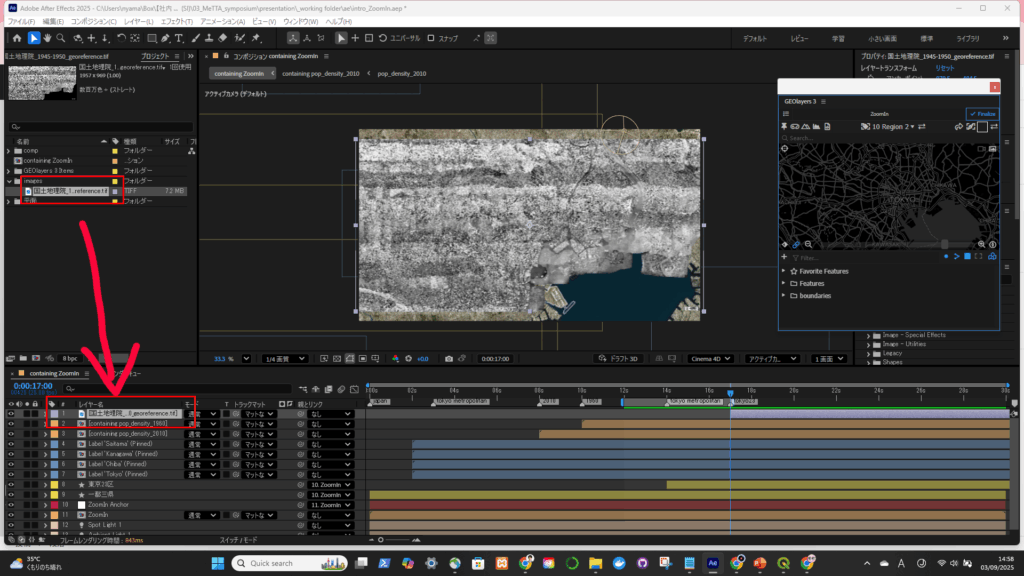Select the Pen tool
The height and width of the screenshot is (576, 1024).
[166, 38]
